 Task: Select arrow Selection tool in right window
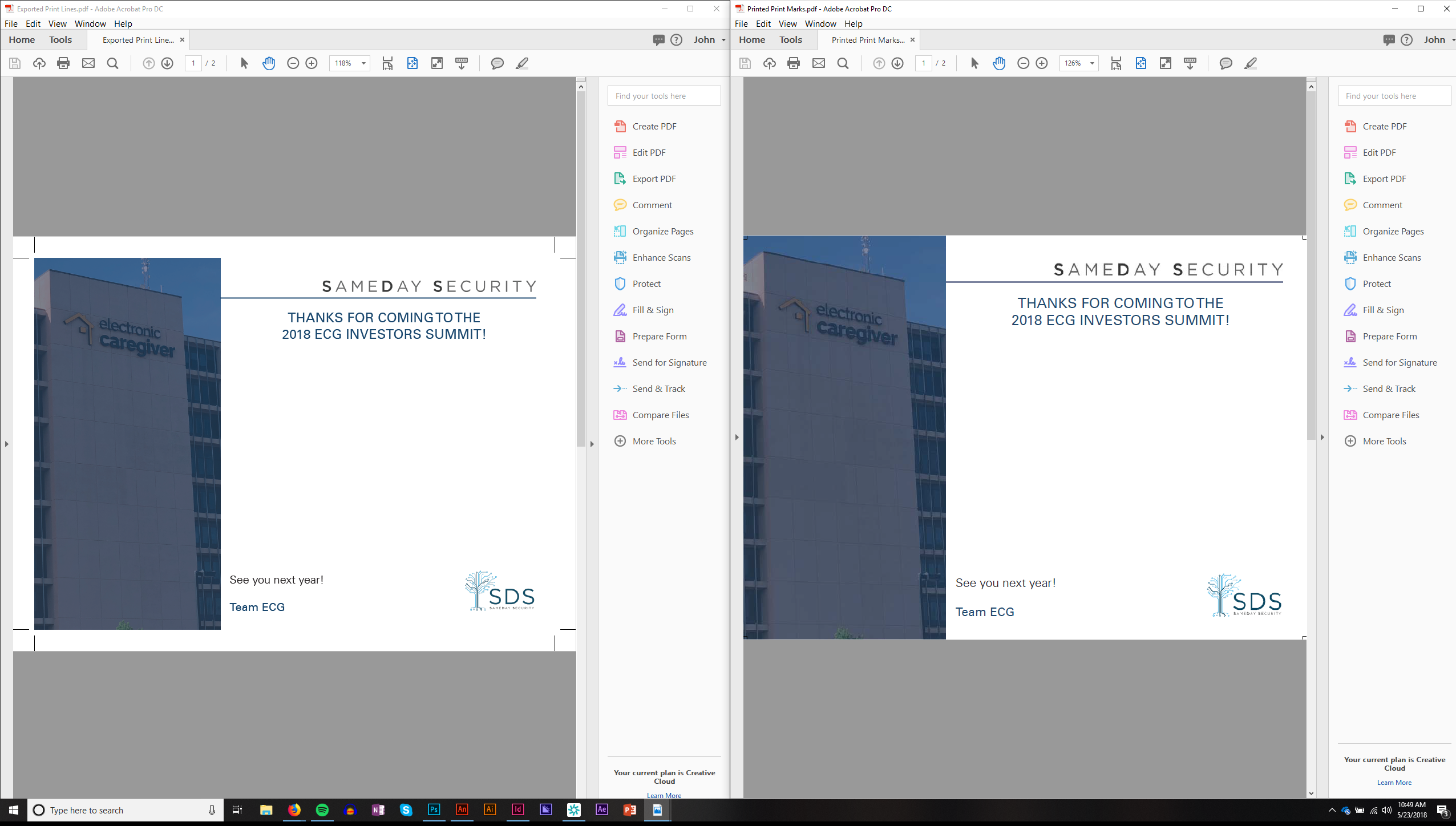point(974,63)
